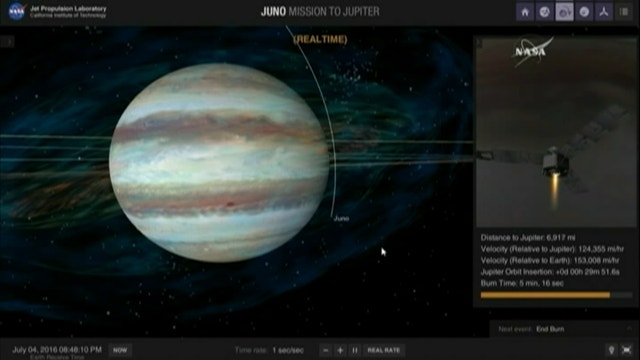Click the Jet Propulsion Laboratory title
Viewport: 640px width, 360px height.
tap(68, 9)
